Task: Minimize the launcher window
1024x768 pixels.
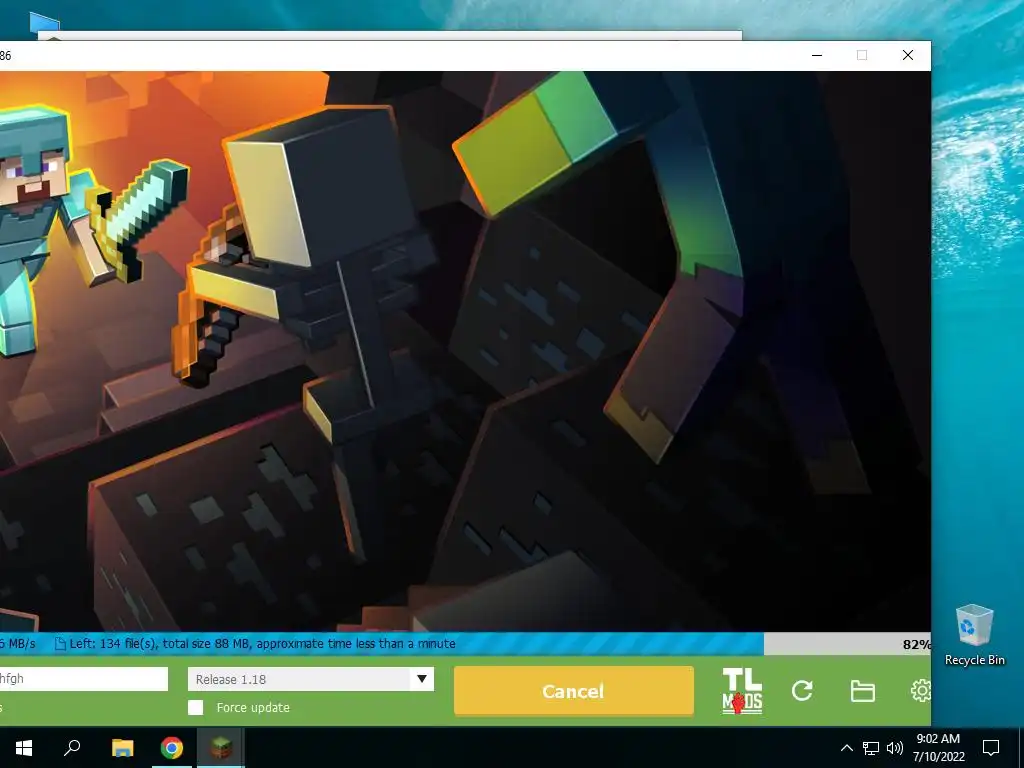Action: pyautogui.click(x=817, y=56)
